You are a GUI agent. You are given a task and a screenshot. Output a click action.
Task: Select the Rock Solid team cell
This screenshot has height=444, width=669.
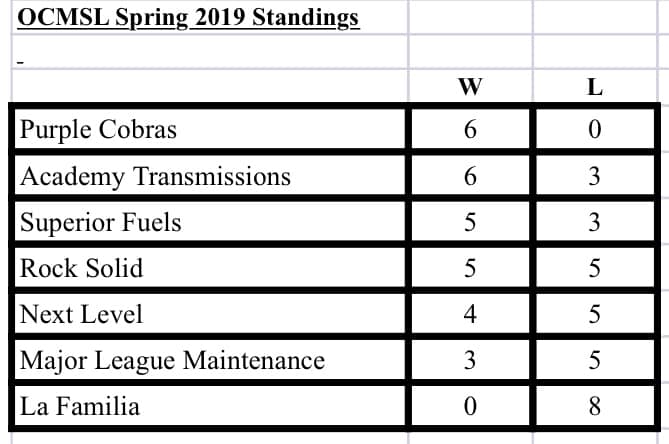pyautogui.click(x=209, y=268)
